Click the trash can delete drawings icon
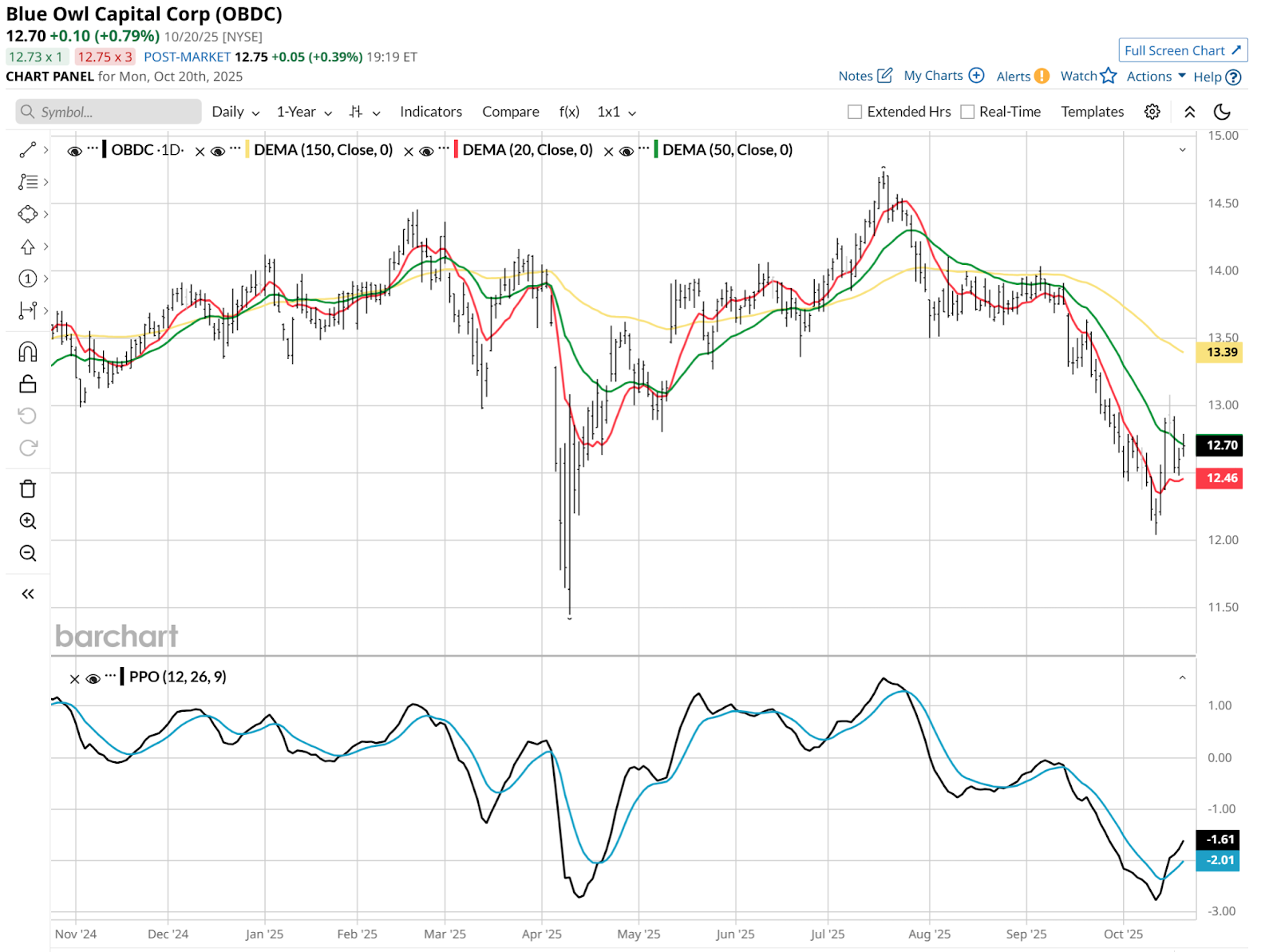 (x=28, y=489)
